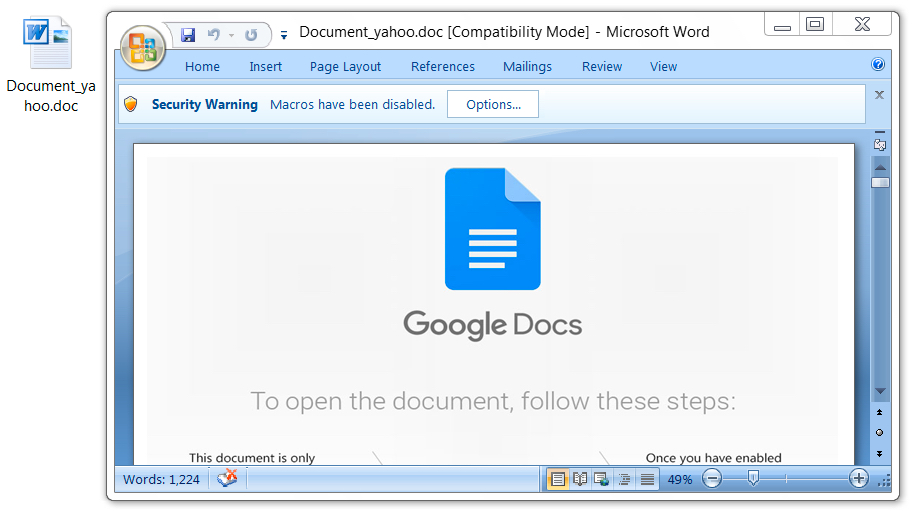Switch to Full Screen Reading view
The image size is (913, 513).
pos(580,479)
